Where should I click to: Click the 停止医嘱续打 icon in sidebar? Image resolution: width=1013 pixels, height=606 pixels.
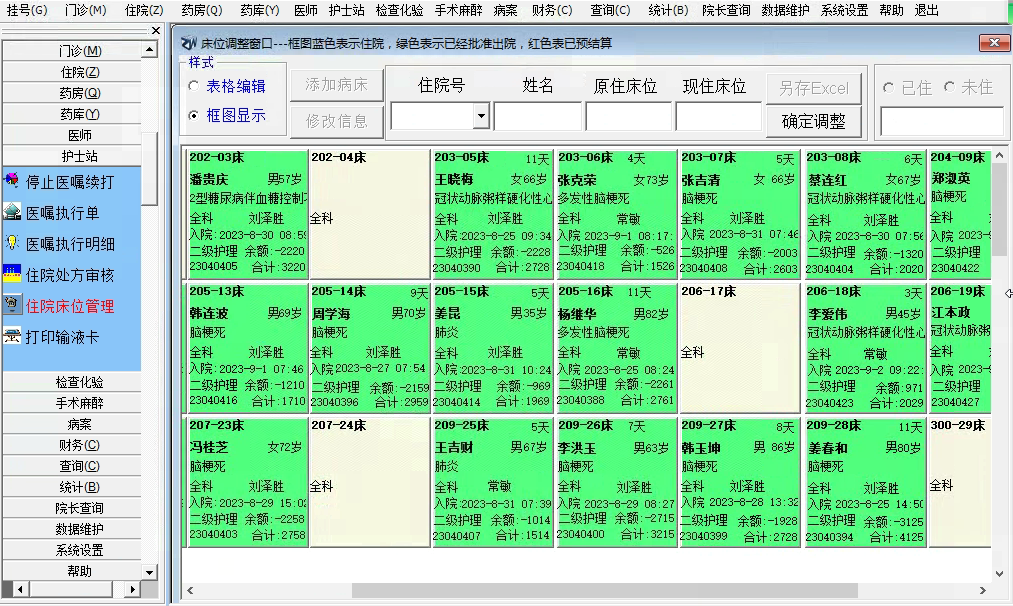click(12, 182)
